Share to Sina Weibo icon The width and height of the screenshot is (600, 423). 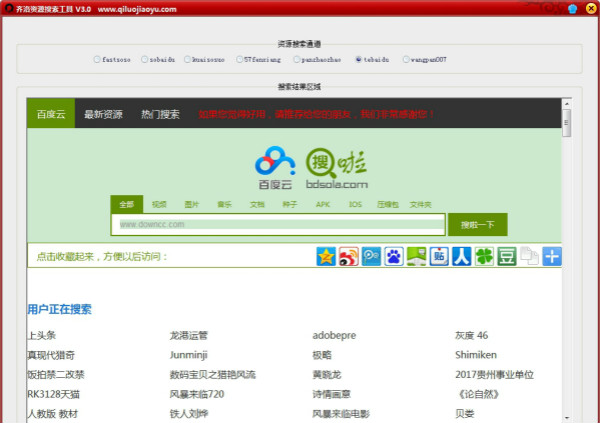click(x=349, y=256)
